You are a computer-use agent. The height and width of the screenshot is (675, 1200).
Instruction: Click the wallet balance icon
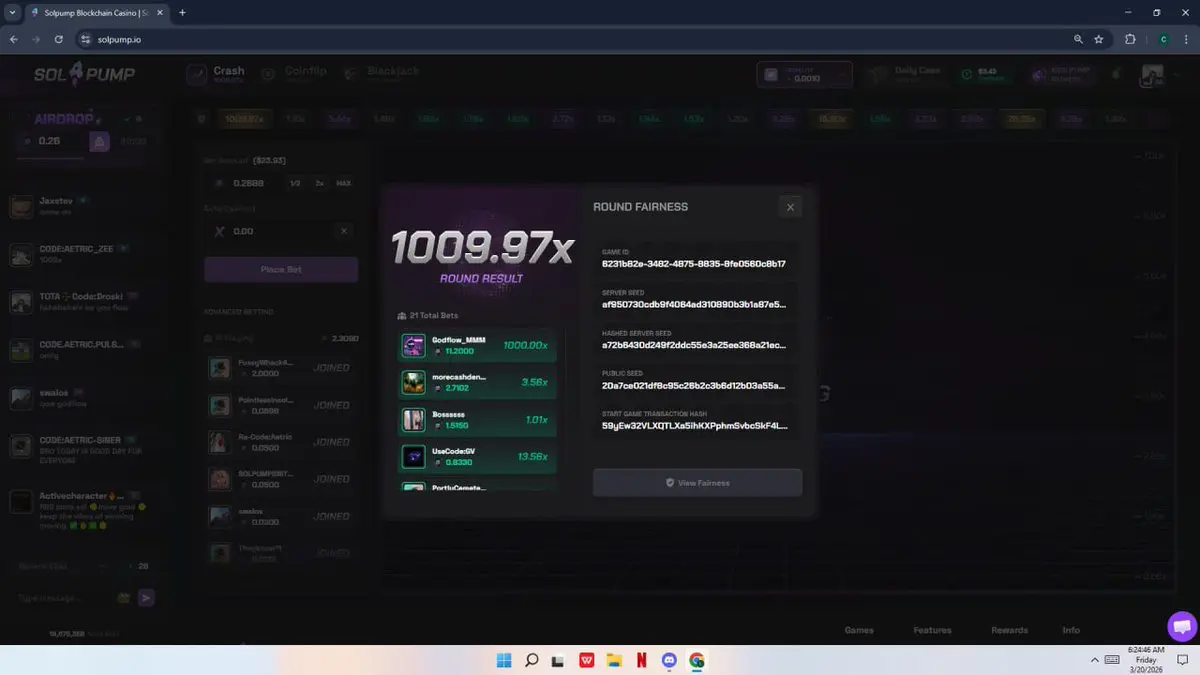771,75
